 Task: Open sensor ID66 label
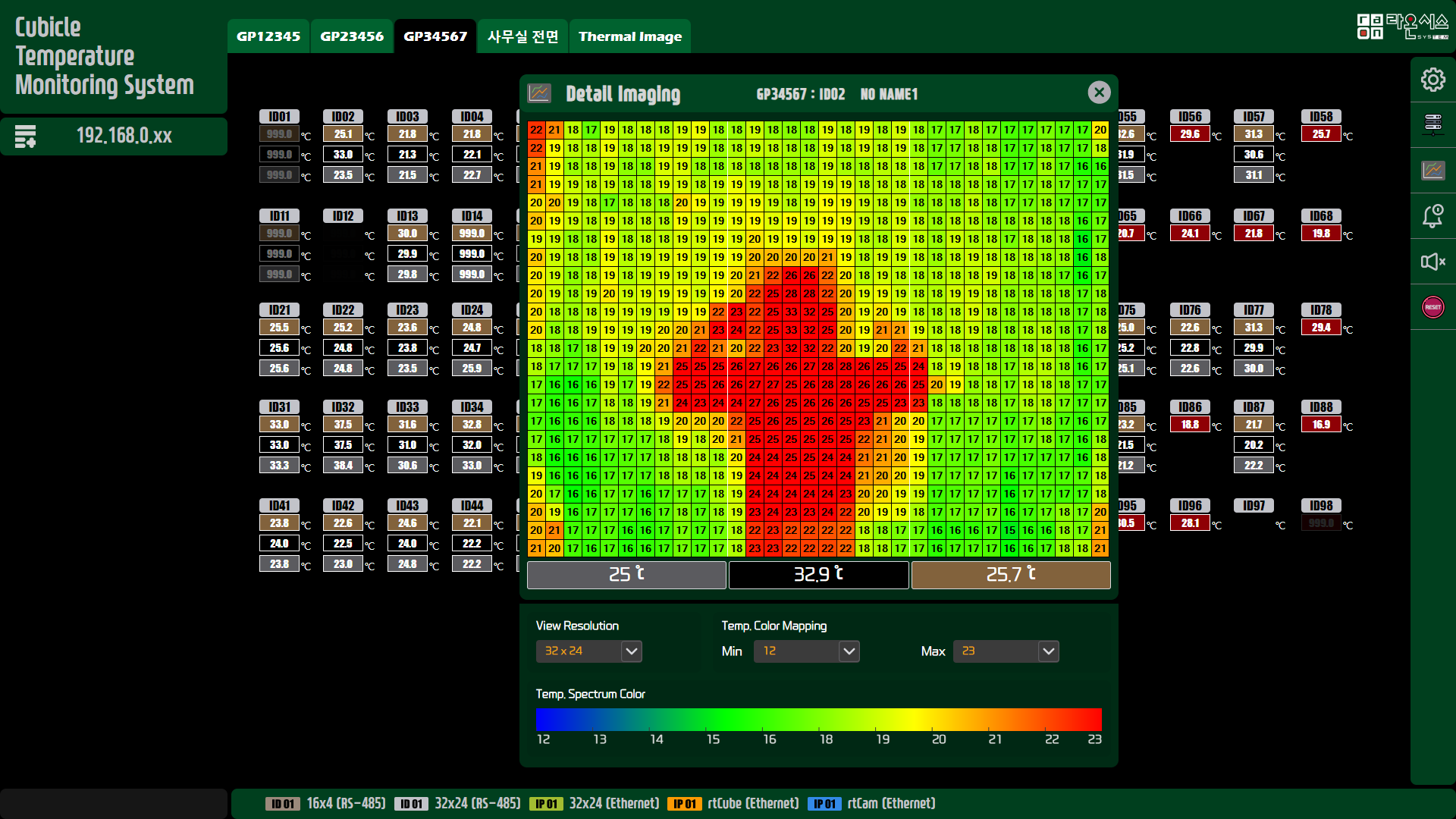click(1190, 215)
